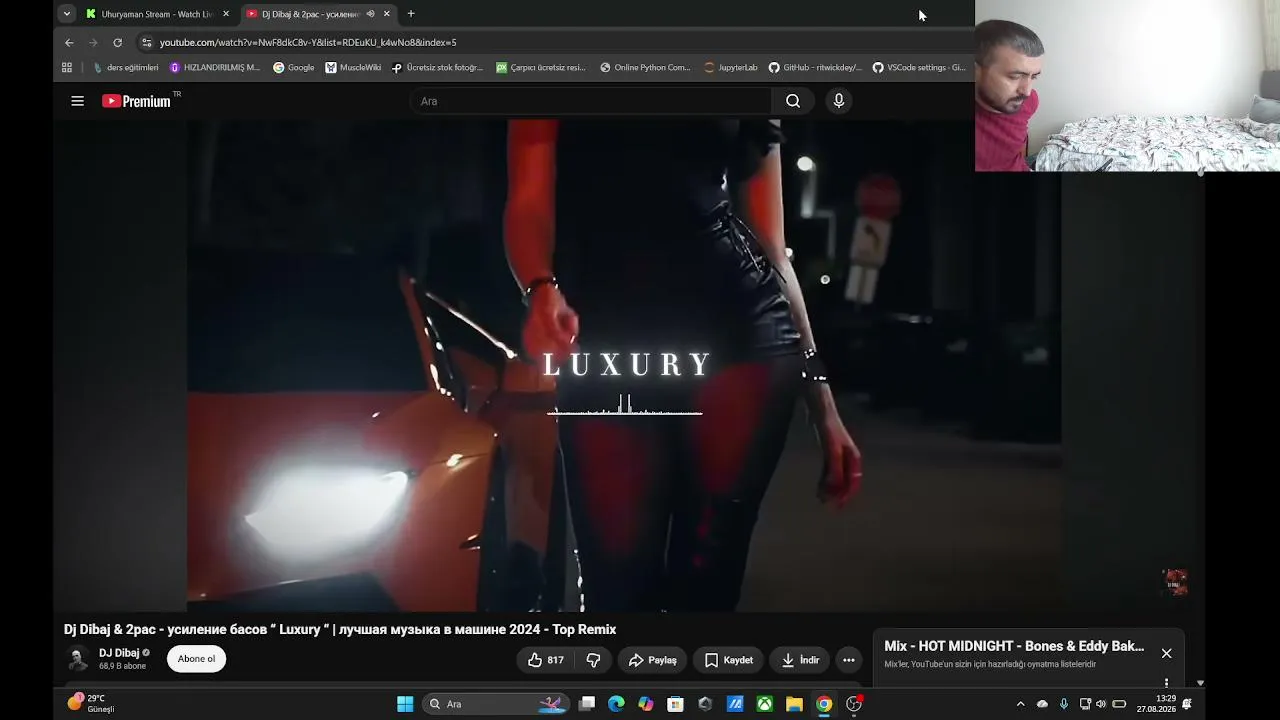This screenshot has height=720, width=1280.
Task: Close the Uhuryaman Stream tab
Action: (226, 14)
